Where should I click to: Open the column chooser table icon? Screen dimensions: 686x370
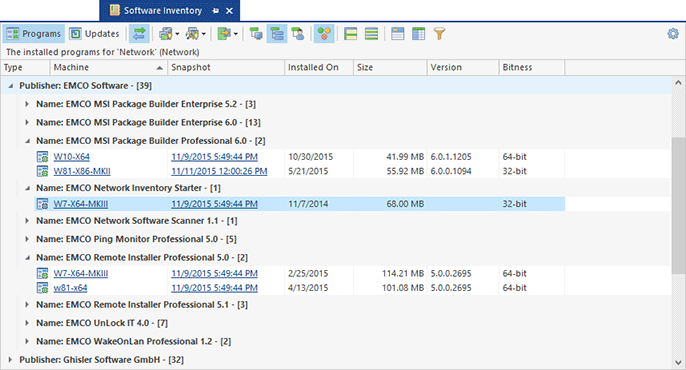tap(419, 34)
